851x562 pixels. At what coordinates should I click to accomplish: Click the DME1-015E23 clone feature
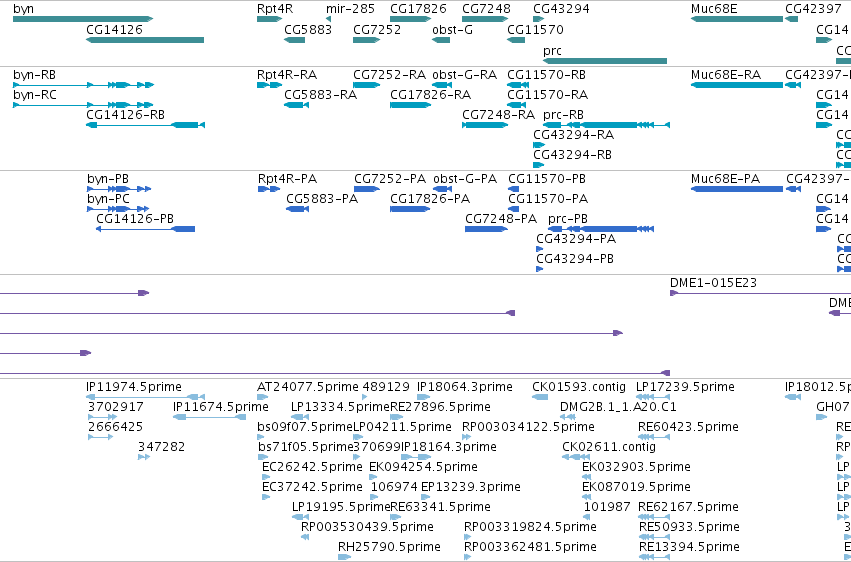pos(760,293)
